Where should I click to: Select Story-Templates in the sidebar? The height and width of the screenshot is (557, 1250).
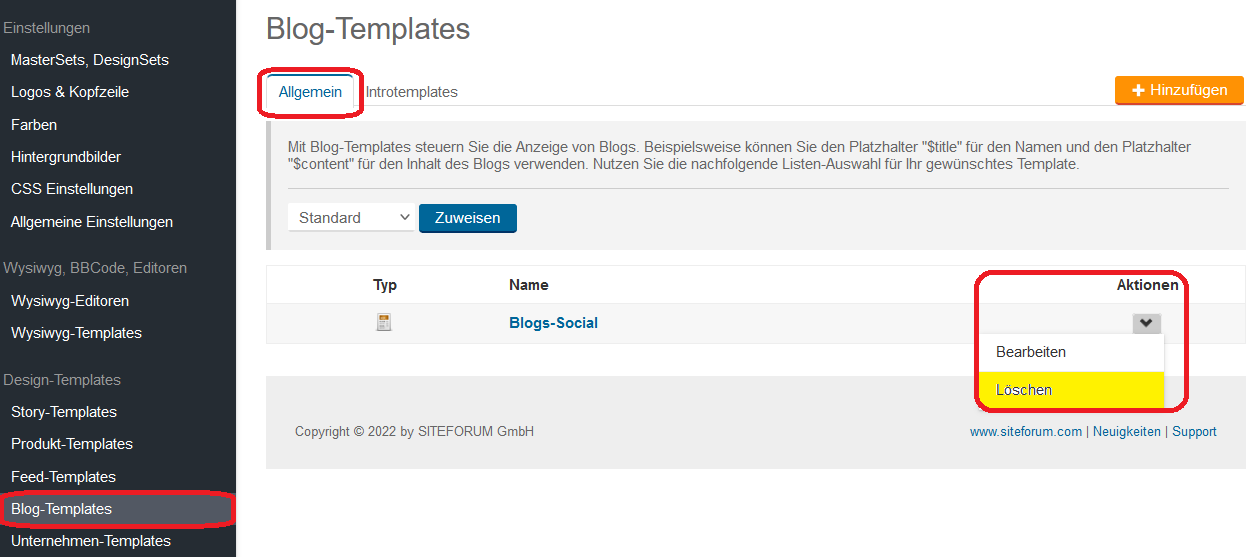pos(64,412)
